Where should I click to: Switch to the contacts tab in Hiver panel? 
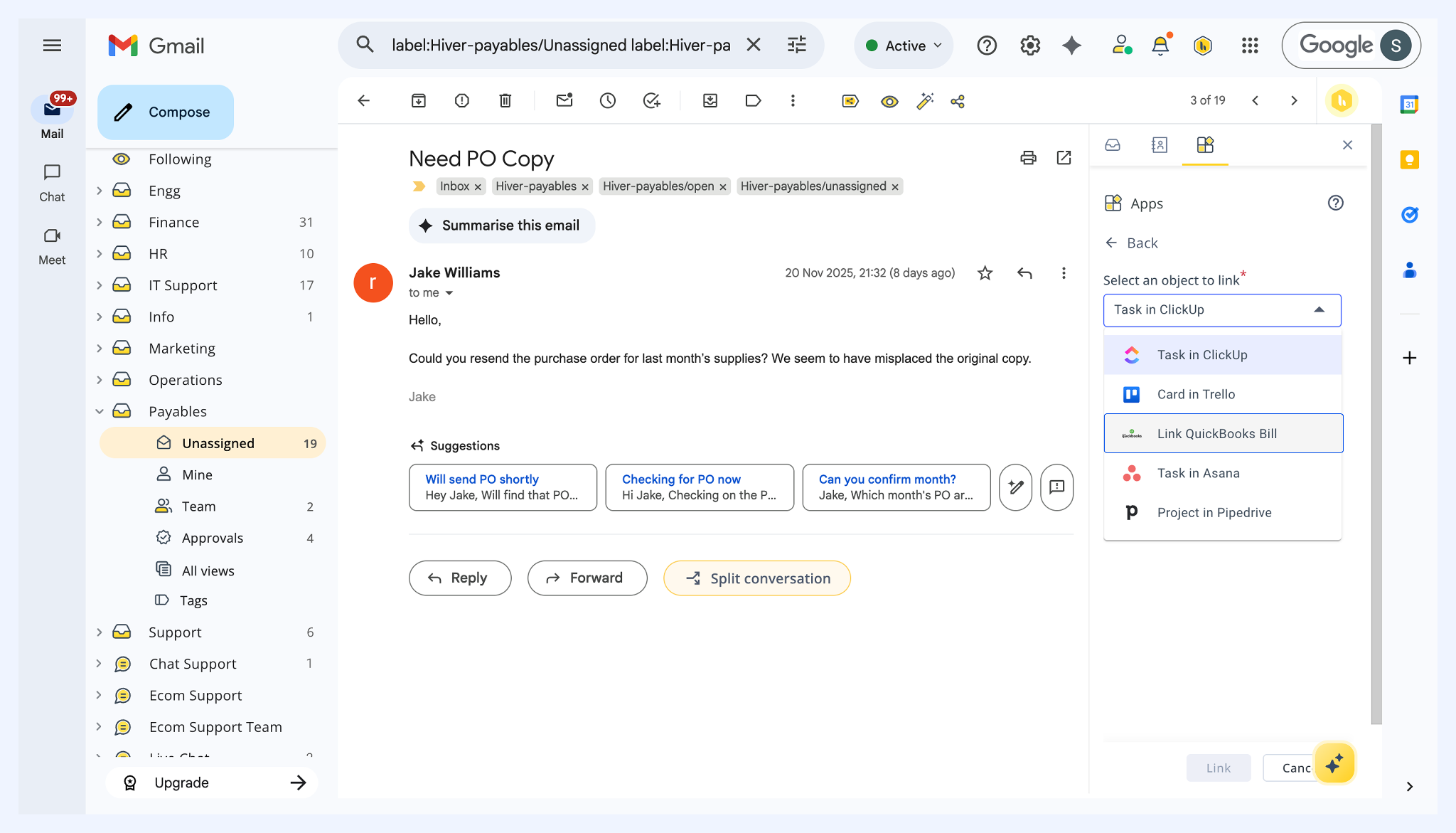[x=1159, y=145]
